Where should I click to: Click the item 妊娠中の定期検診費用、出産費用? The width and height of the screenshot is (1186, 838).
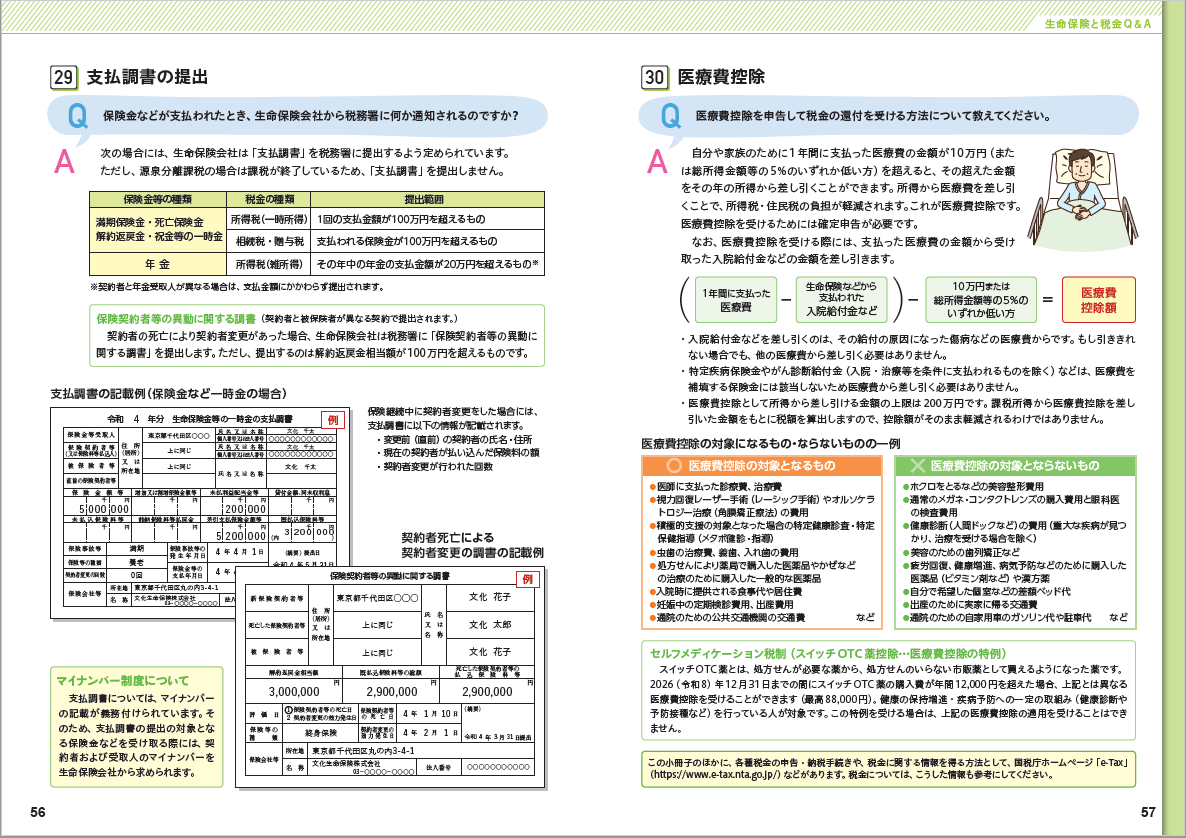[x=721, y=605]
